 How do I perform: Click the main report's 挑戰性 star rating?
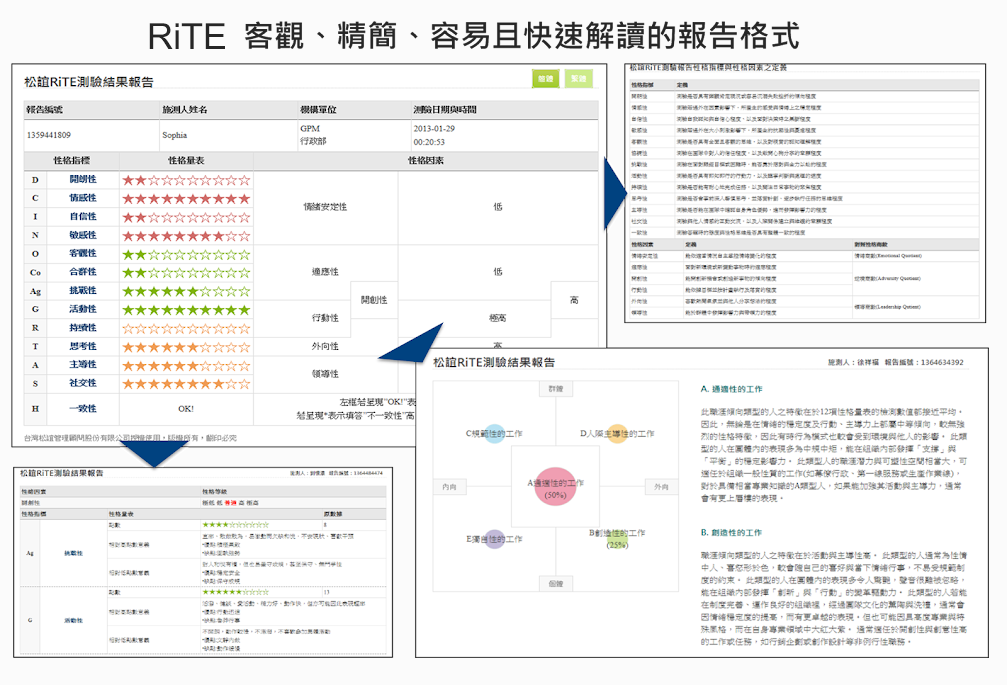click(x=186, y=291)
